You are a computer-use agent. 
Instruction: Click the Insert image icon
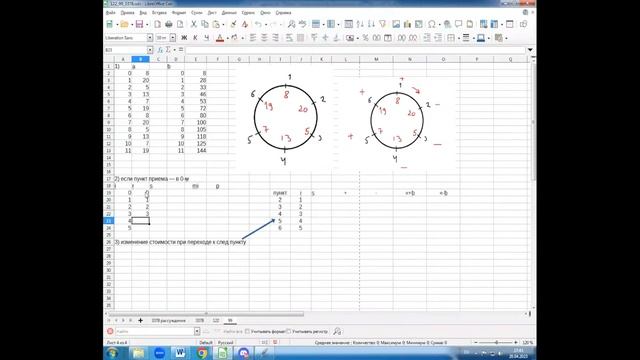pos(396,24)
